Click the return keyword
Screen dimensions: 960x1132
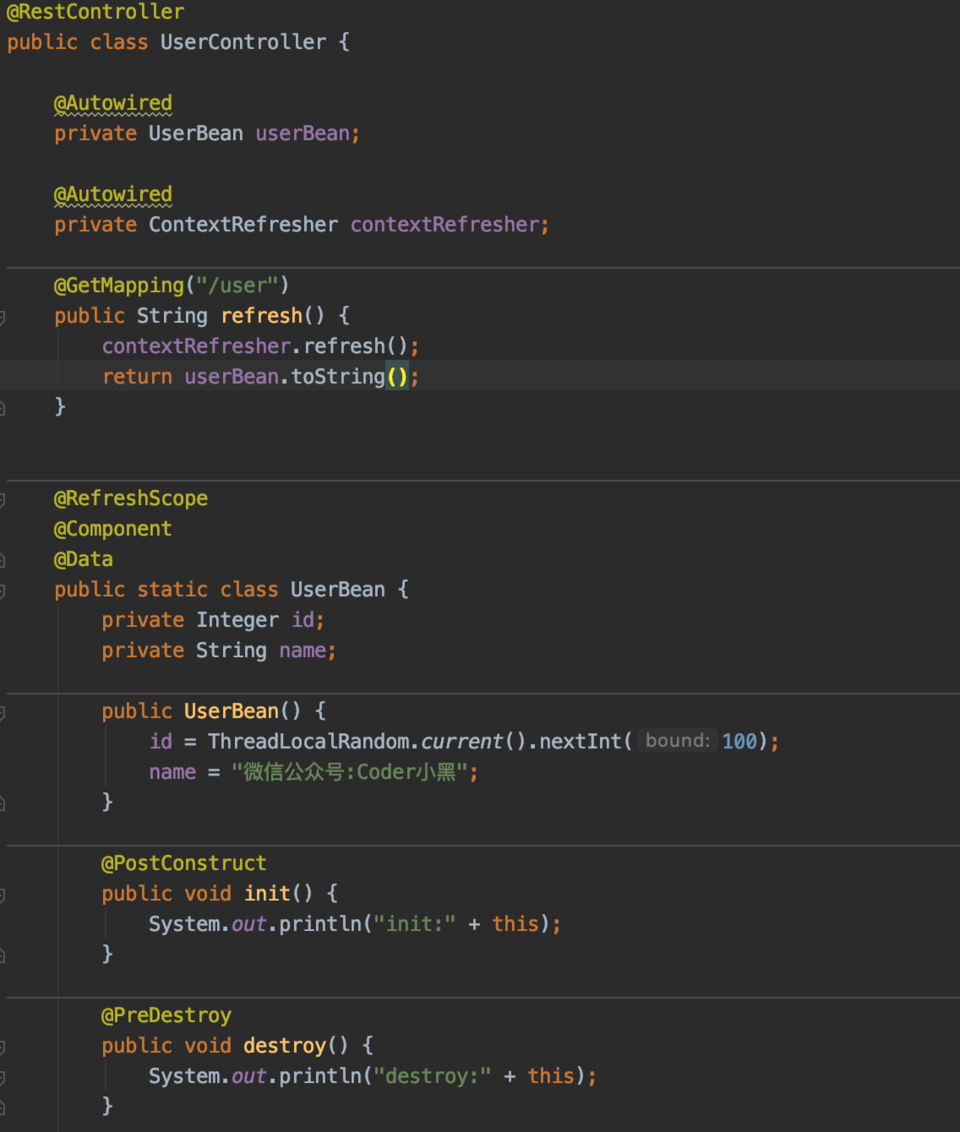[x=137, y=376]
